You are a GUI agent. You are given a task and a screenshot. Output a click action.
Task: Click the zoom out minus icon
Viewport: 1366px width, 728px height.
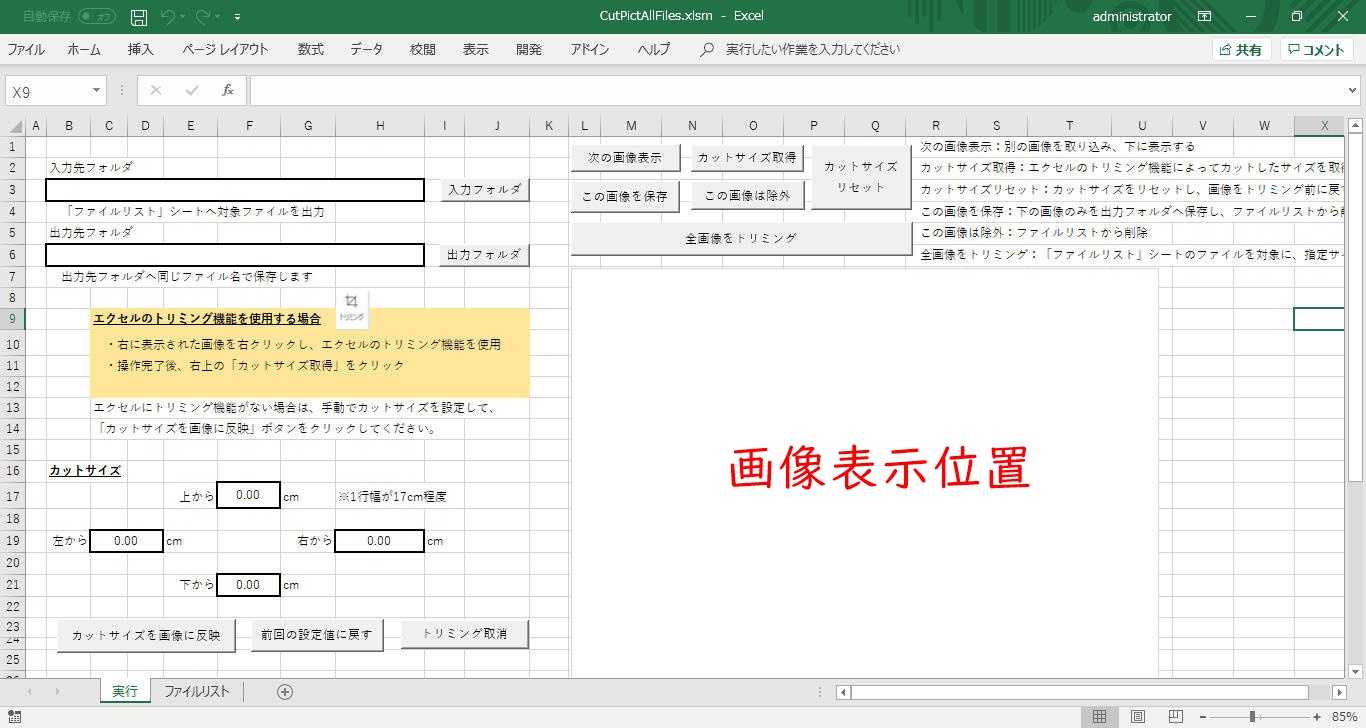(1203, 716)
